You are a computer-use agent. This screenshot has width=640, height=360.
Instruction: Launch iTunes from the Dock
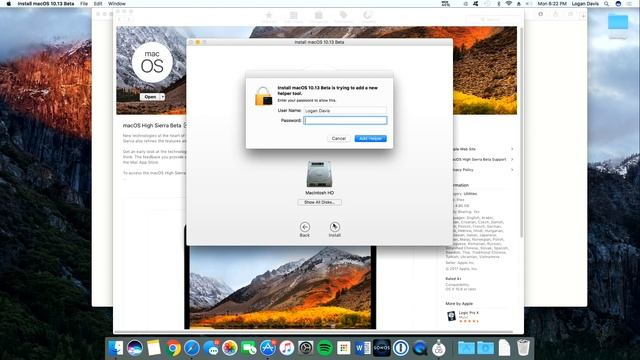pyautogui.click(x=287, y=348)
